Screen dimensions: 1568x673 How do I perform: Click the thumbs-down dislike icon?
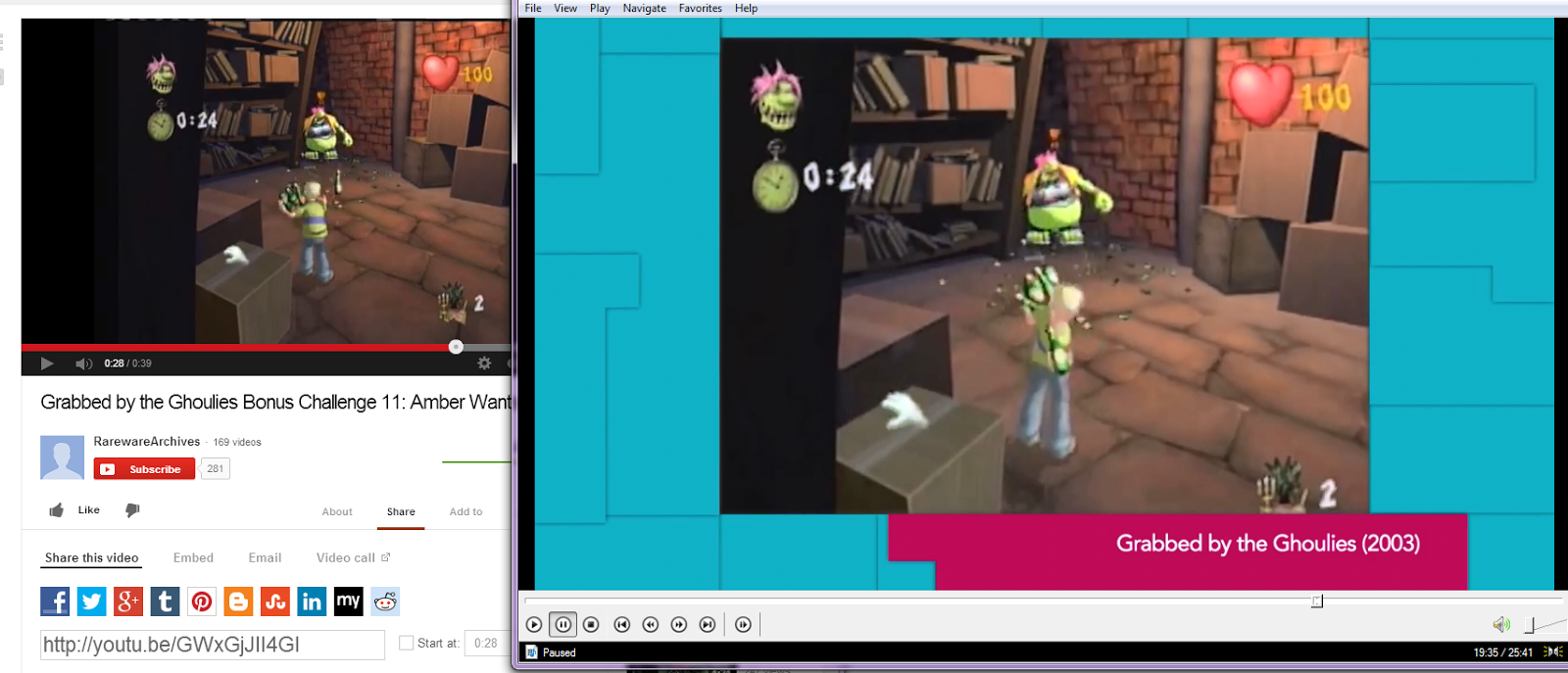coord(132,510)
